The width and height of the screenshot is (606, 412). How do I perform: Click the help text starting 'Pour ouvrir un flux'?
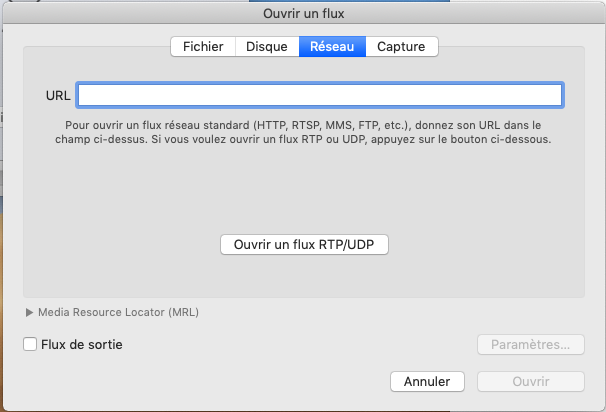tap(303, 132)
